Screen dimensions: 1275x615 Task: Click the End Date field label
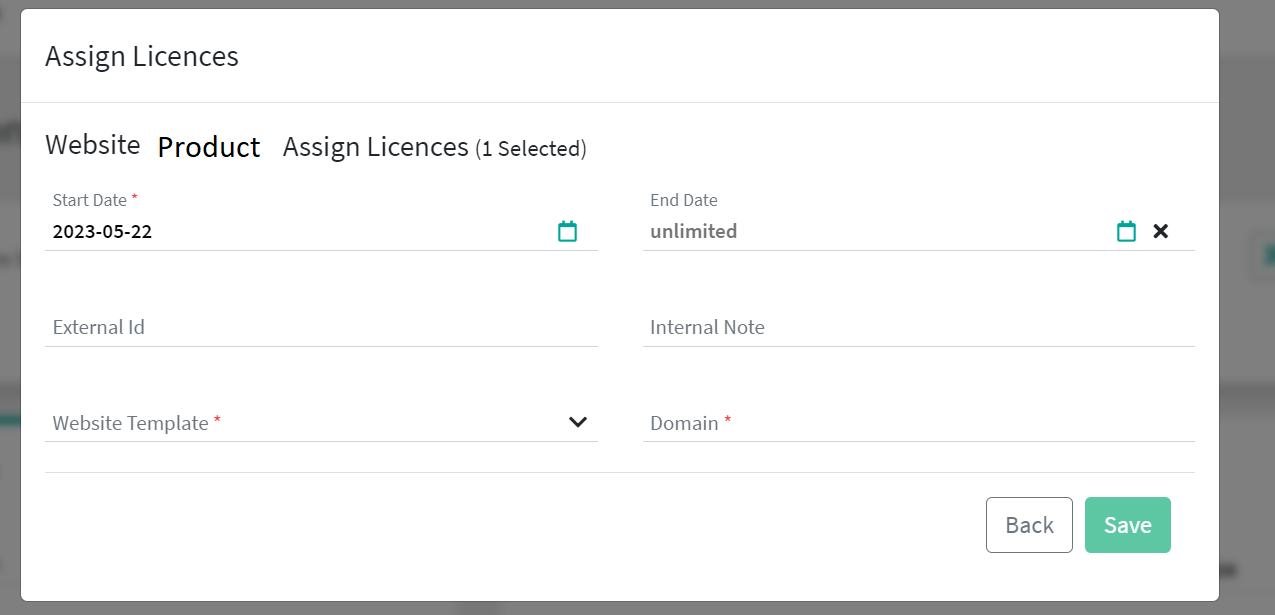pos(684,200)
